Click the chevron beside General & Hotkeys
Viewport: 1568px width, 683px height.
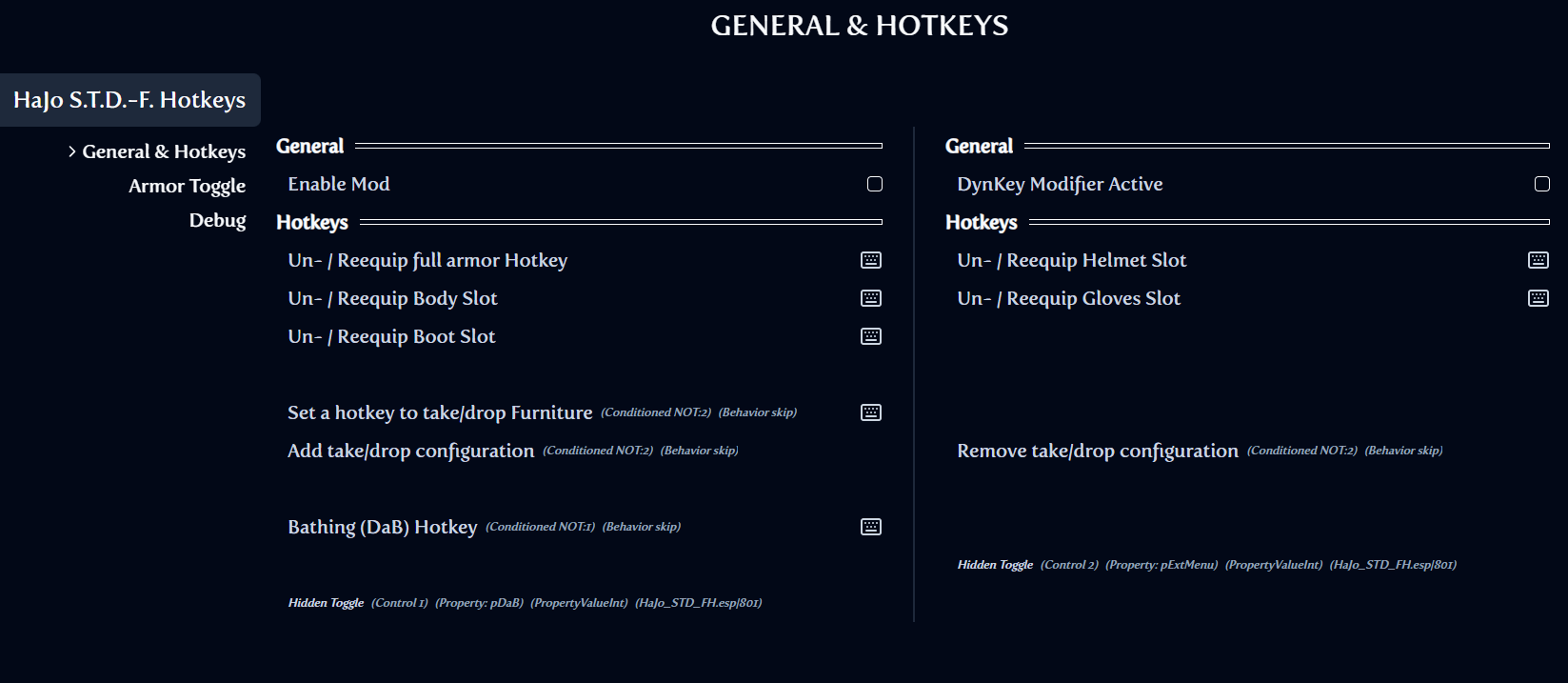(x=72, y=151)
